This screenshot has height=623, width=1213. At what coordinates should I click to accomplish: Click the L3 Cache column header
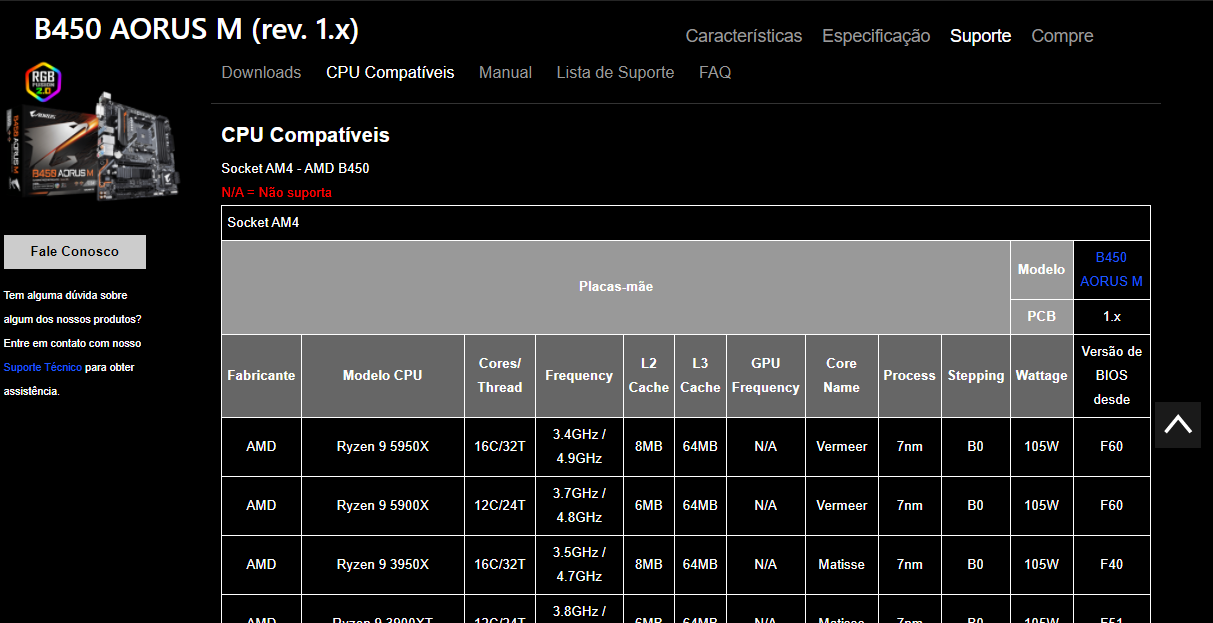(x=700, y=376)
